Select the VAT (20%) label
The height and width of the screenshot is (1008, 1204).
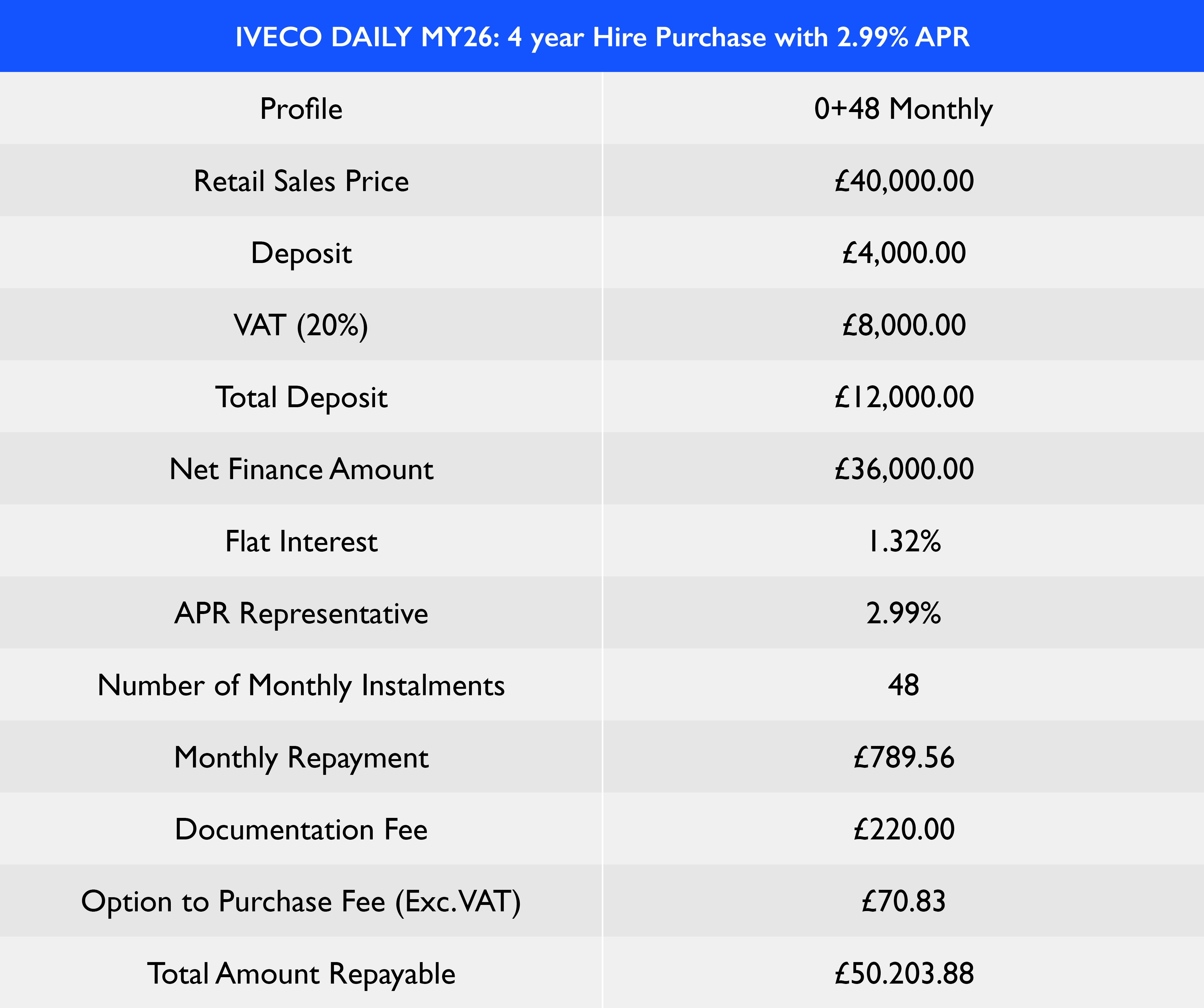(301, 325)
